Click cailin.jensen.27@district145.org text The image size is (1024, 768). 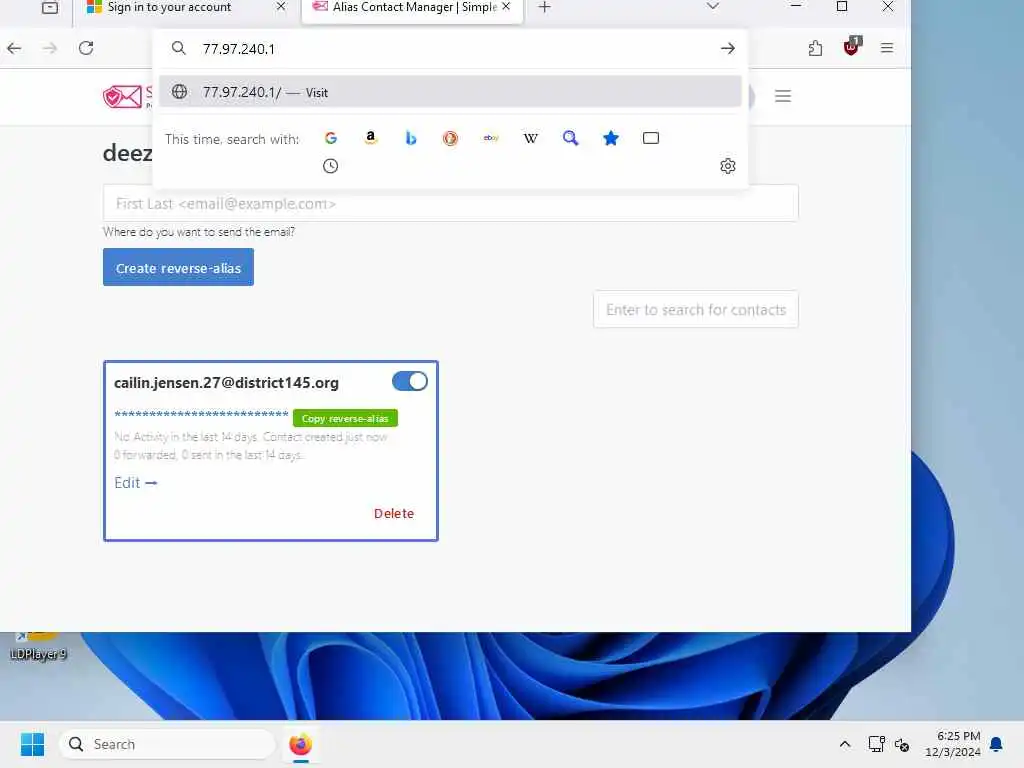226,383
